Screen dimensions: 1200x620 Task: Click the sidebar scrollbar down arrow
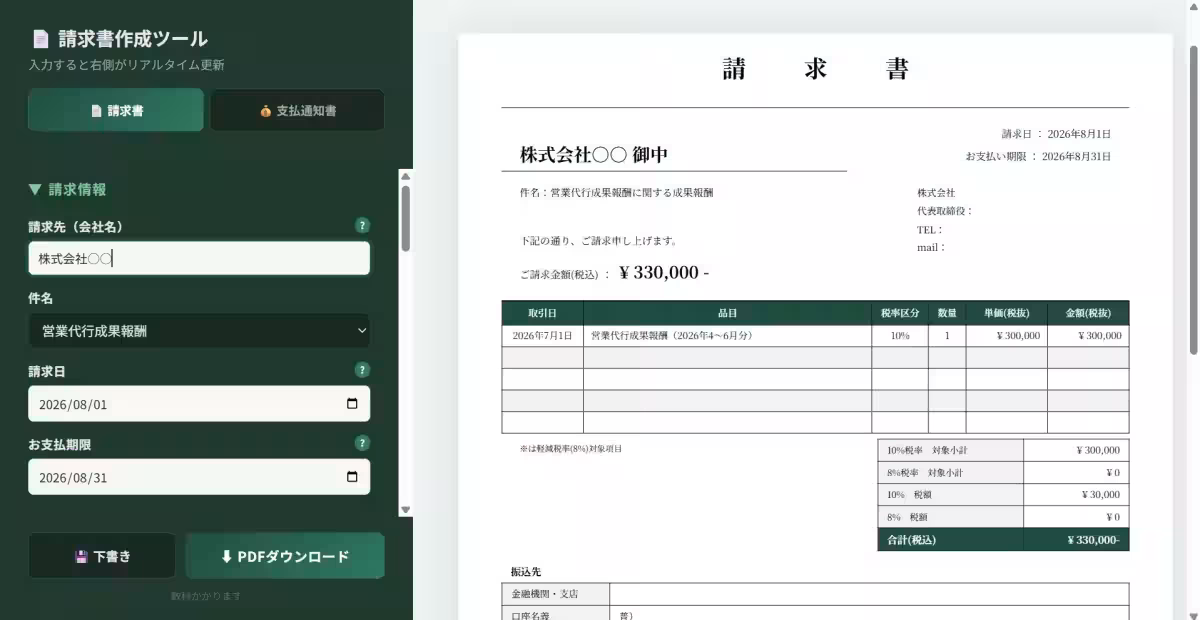[x=405, y=509]
